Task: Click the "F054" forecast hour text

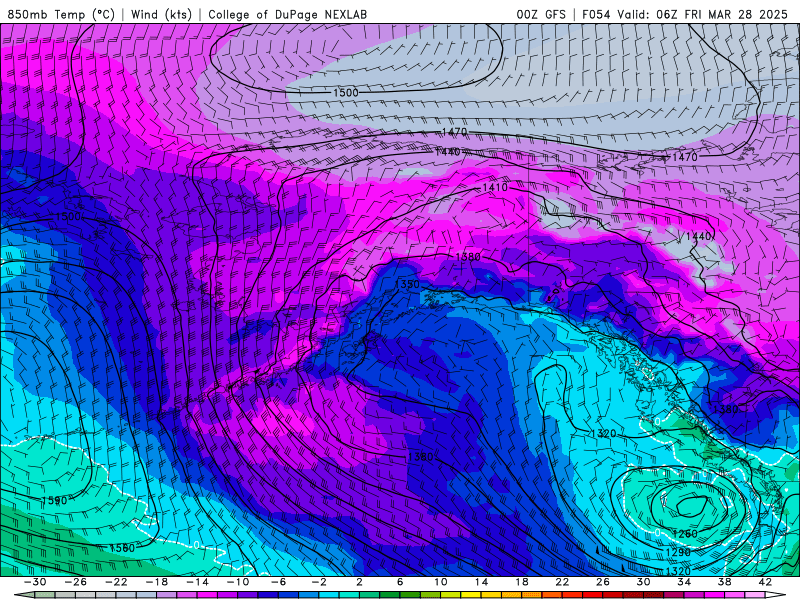Action: [x=596, y=14]
